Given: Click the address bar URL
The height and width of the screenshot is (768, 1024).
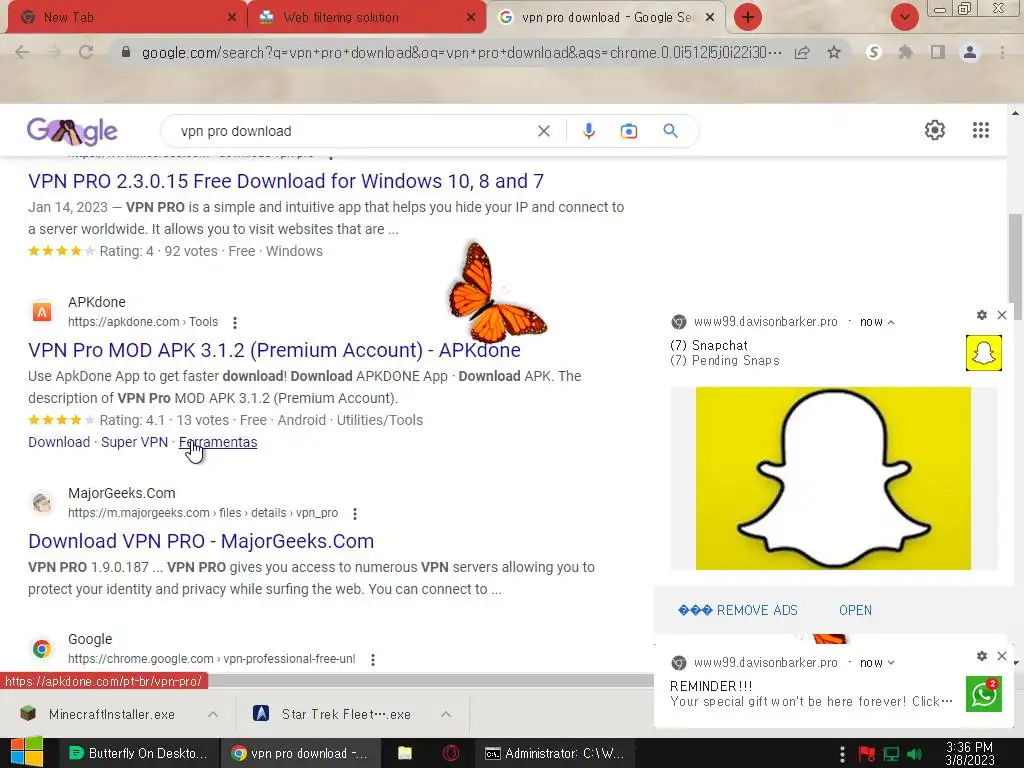Looking at the screenshot, I should 461,53.
